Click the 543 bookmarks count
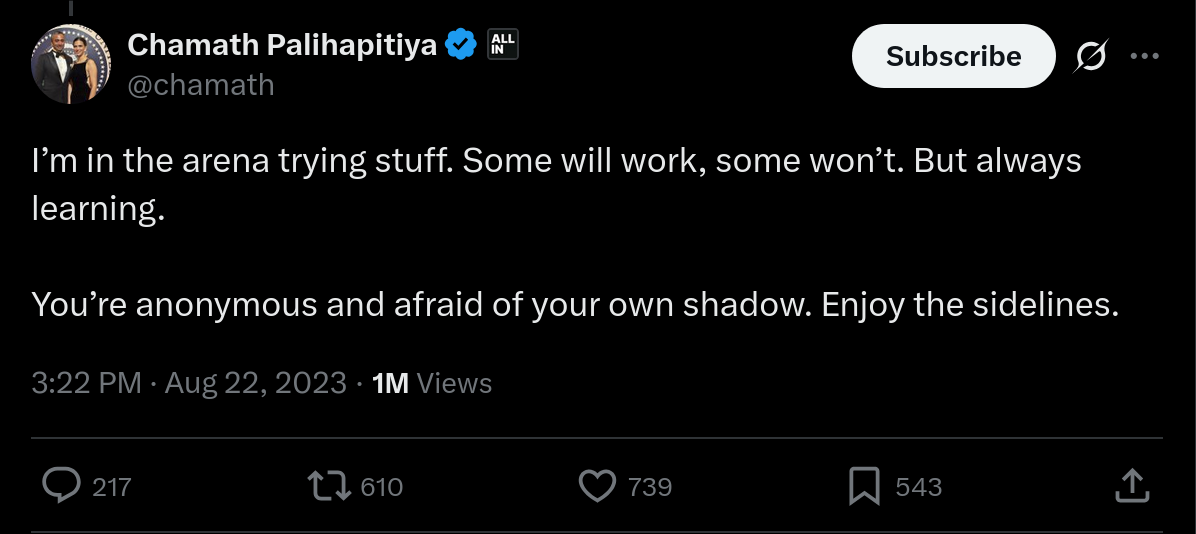 tap(918, 487)
